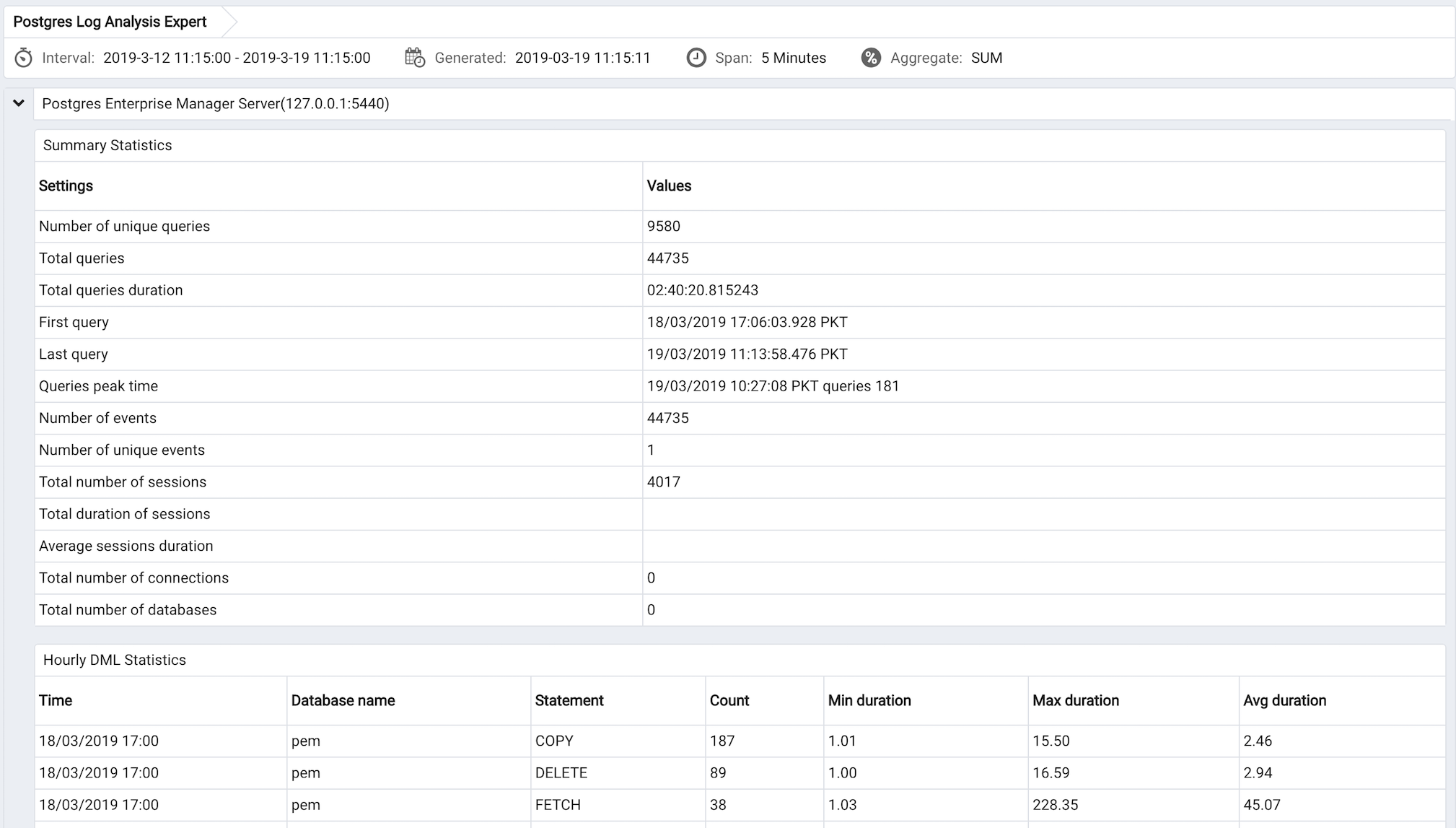1456x828 pixels.
Task: Select the span value 5 Minutes
Action: pyautogui.click(x=794, y=58)
